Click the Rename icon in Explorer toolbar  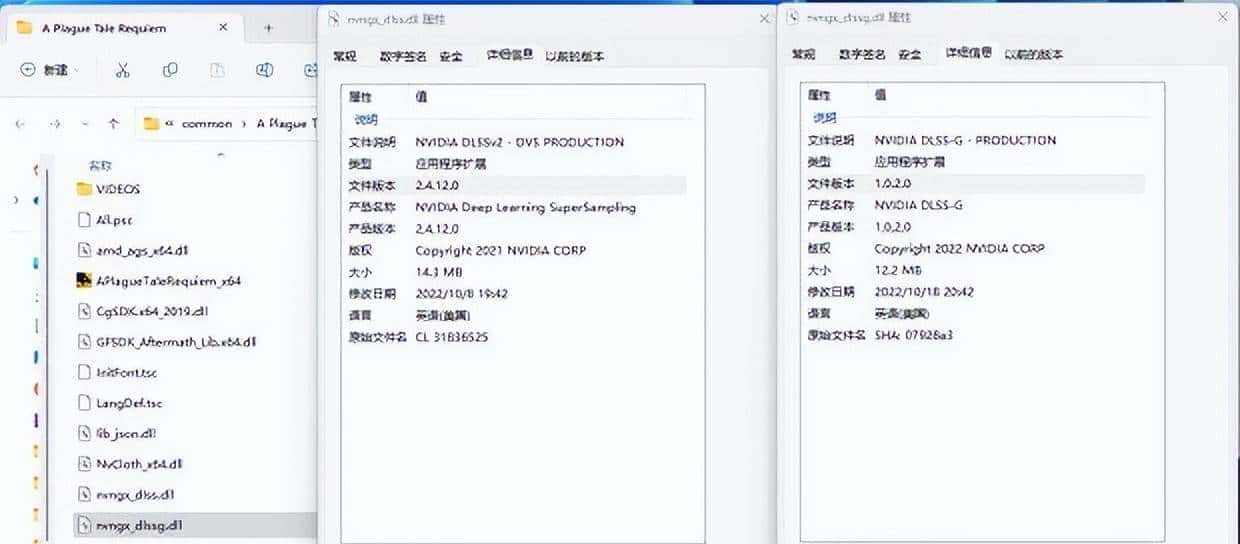[x=265, y=70]
